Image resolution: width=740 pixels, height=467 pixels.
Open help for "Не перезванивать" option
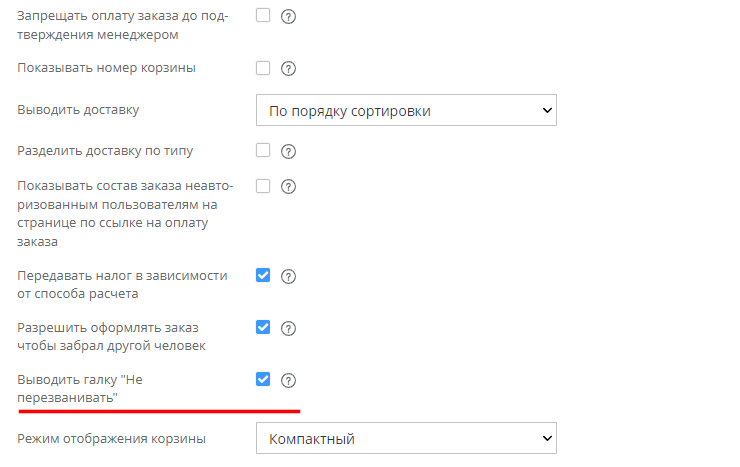click(x=289, y=381)
